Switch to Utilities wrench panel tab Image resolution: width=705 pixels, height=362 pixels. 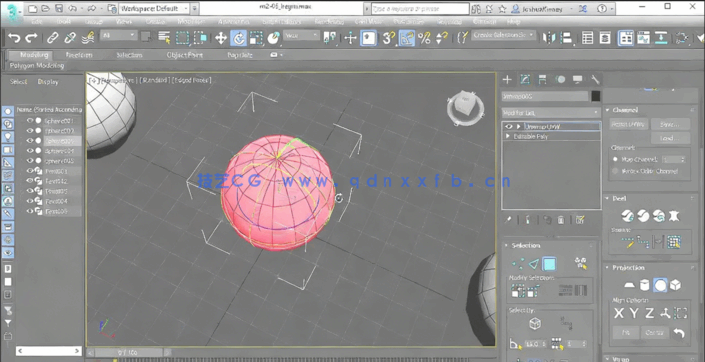(595, 80)
